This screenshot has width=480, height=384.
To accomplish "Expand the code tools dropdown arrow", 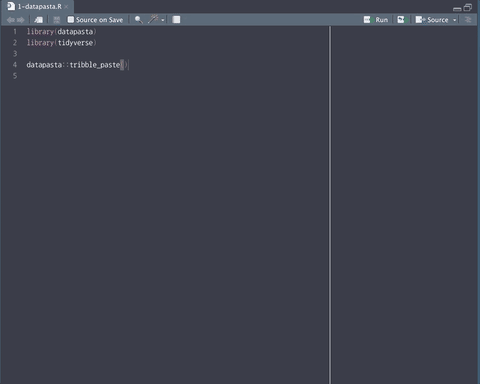I will [x=163, y=20].
